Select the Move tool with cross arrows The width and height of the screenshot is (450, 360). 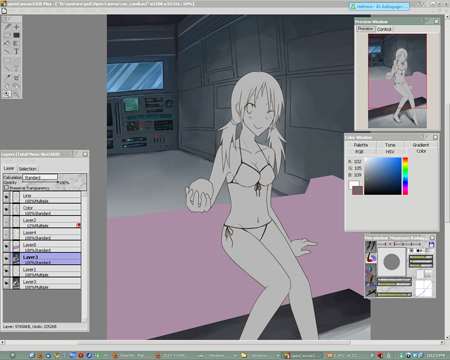(16, 27)
